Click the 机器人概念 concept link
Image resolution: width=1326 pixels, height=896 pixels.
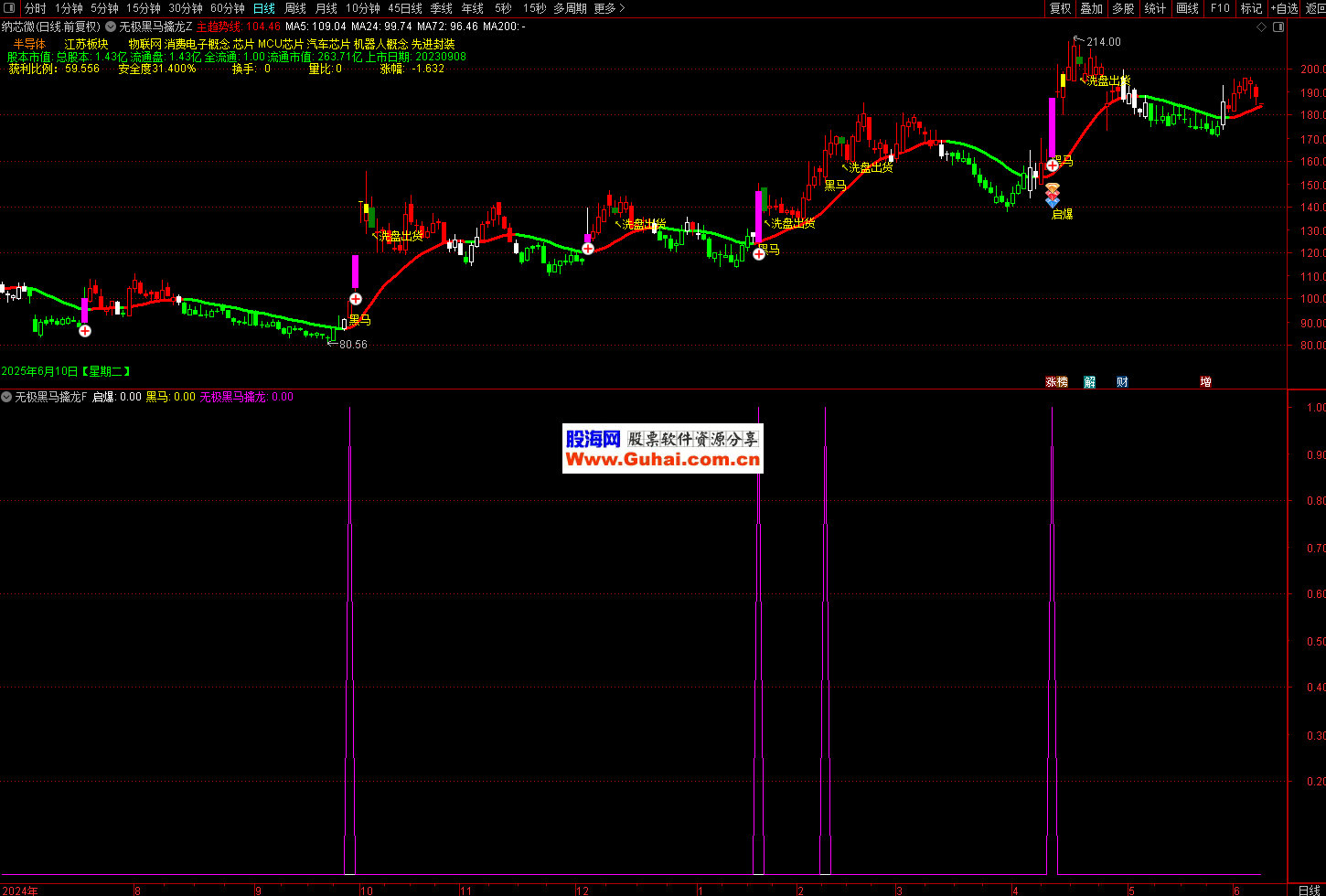(380, 44)
